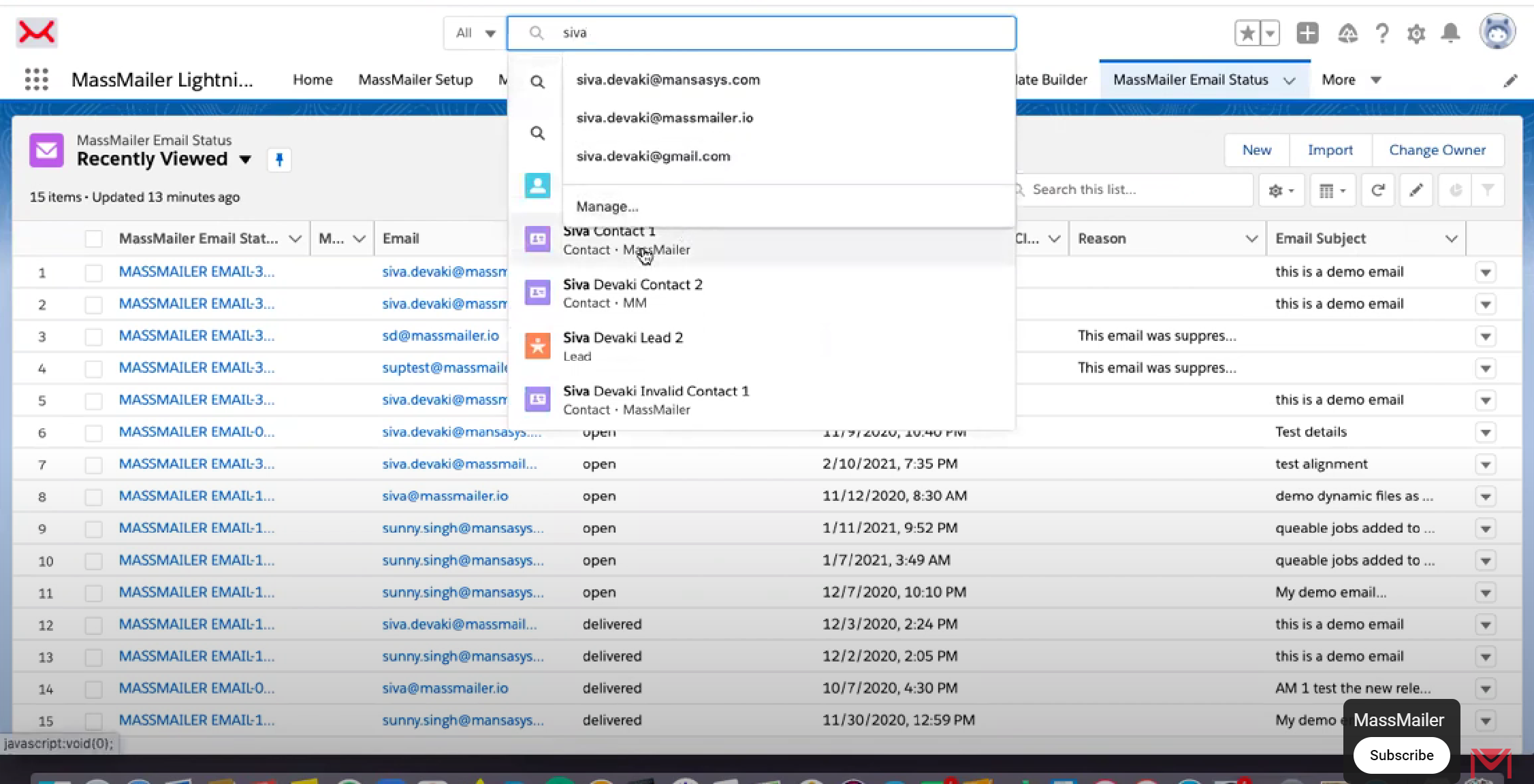Refresh the list view
Image resolution: width=1534 pixels, height=784 pixels.
coord(1377,190)
